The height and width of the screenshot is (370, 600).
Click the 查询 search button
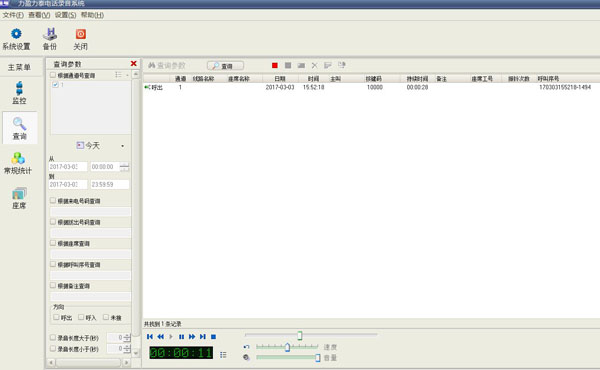(225, 66)
